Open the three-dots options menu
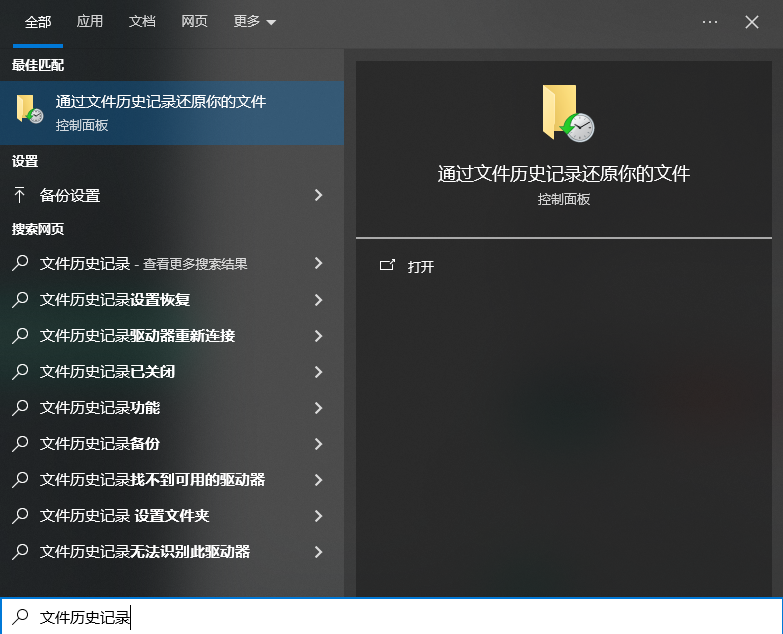 tap(710, 22)
